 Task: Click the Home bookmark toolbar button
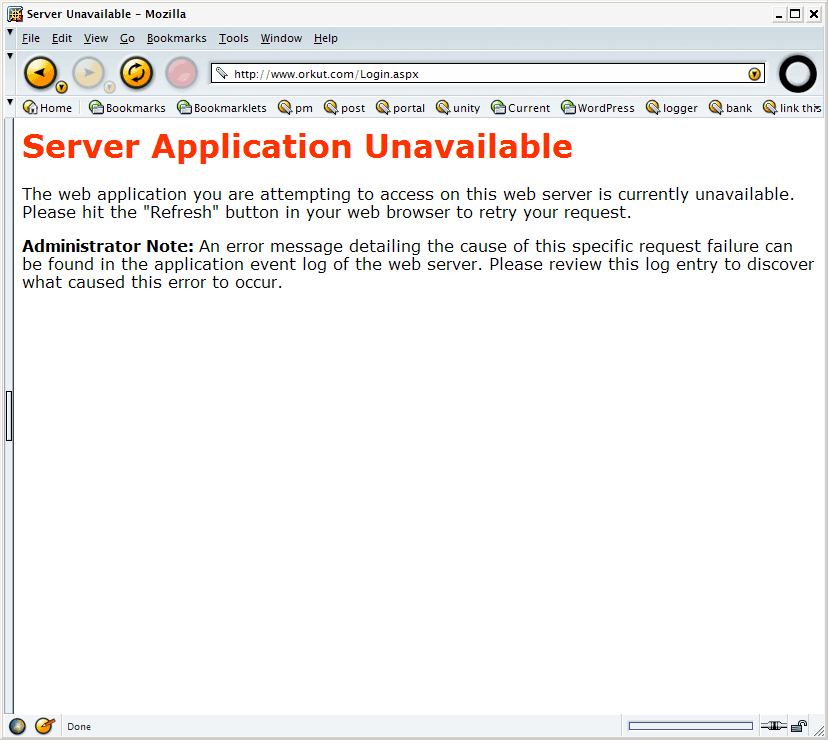(x=48, y=108)
